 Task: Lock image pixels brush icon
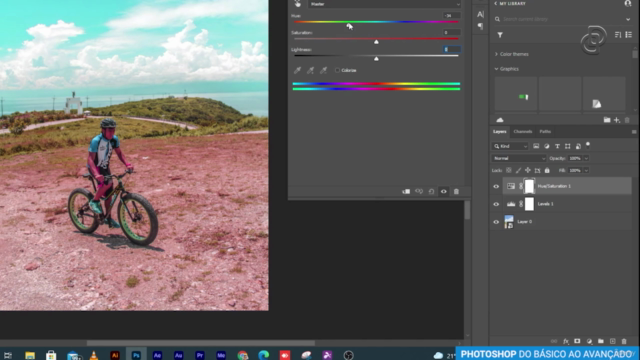click(x=518, y=170)
